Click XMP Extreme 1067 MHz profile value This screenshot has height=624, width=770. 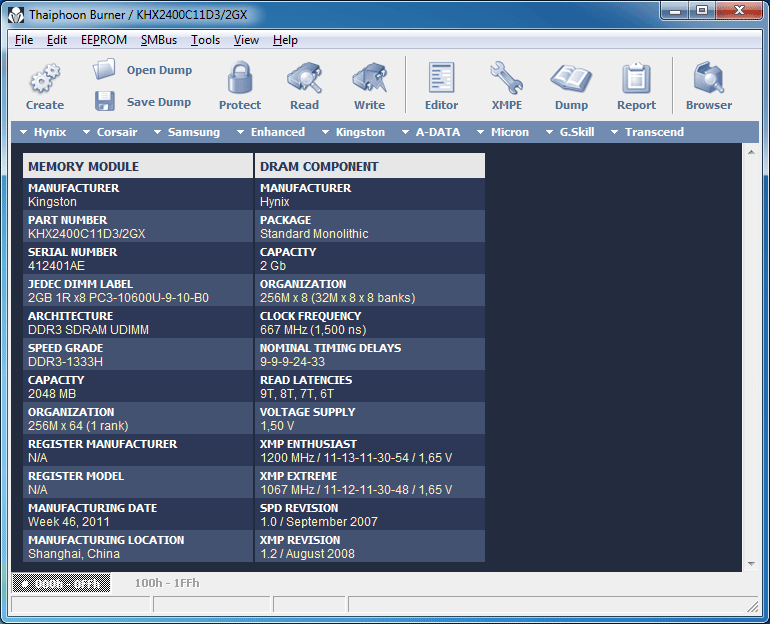click(356, 489)
